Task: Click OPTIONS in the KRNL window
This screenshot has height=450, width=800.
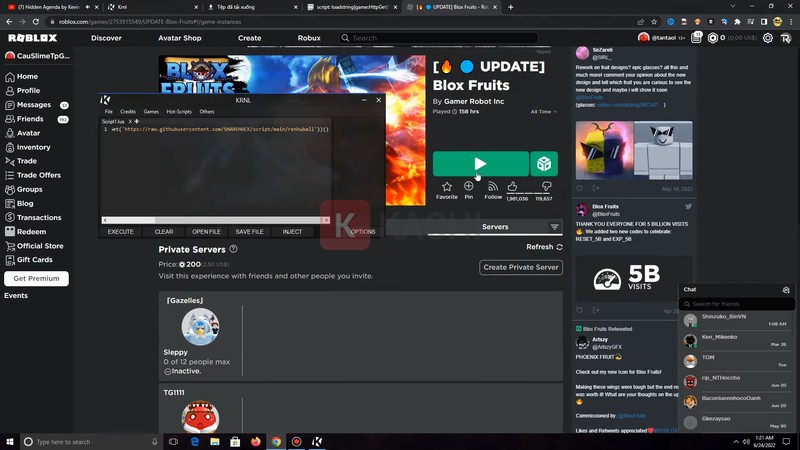Action: [x=363, y=232]
